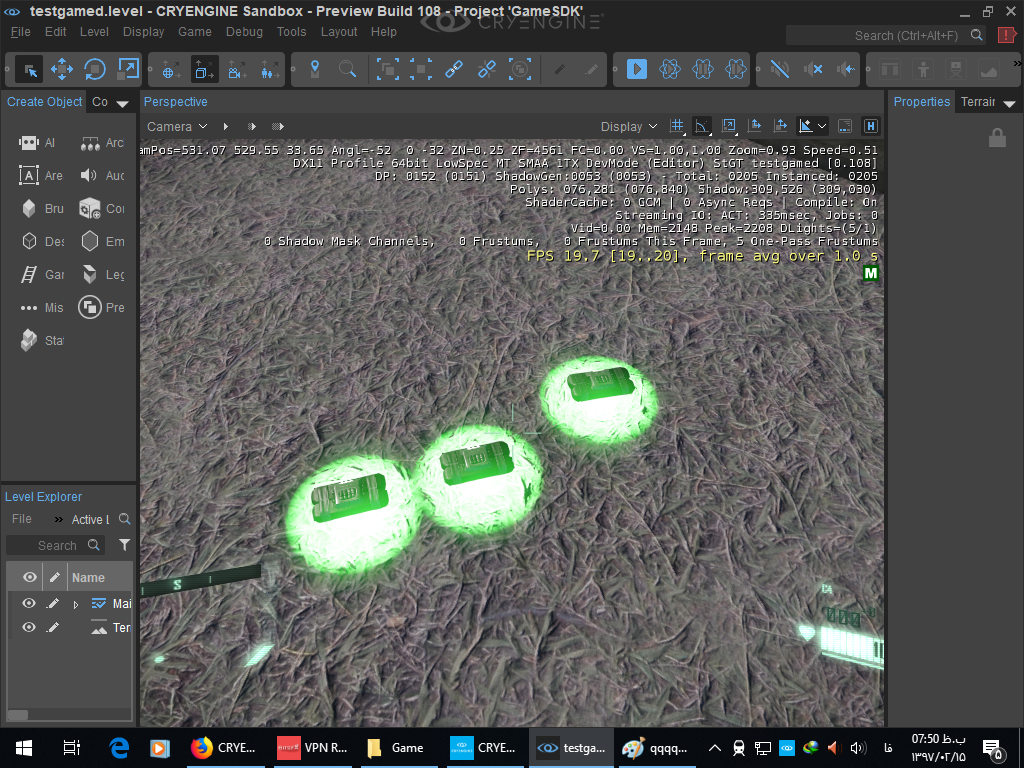Switch to world coordinate system icon
The image size is (1024, 768).
(171, 69)
